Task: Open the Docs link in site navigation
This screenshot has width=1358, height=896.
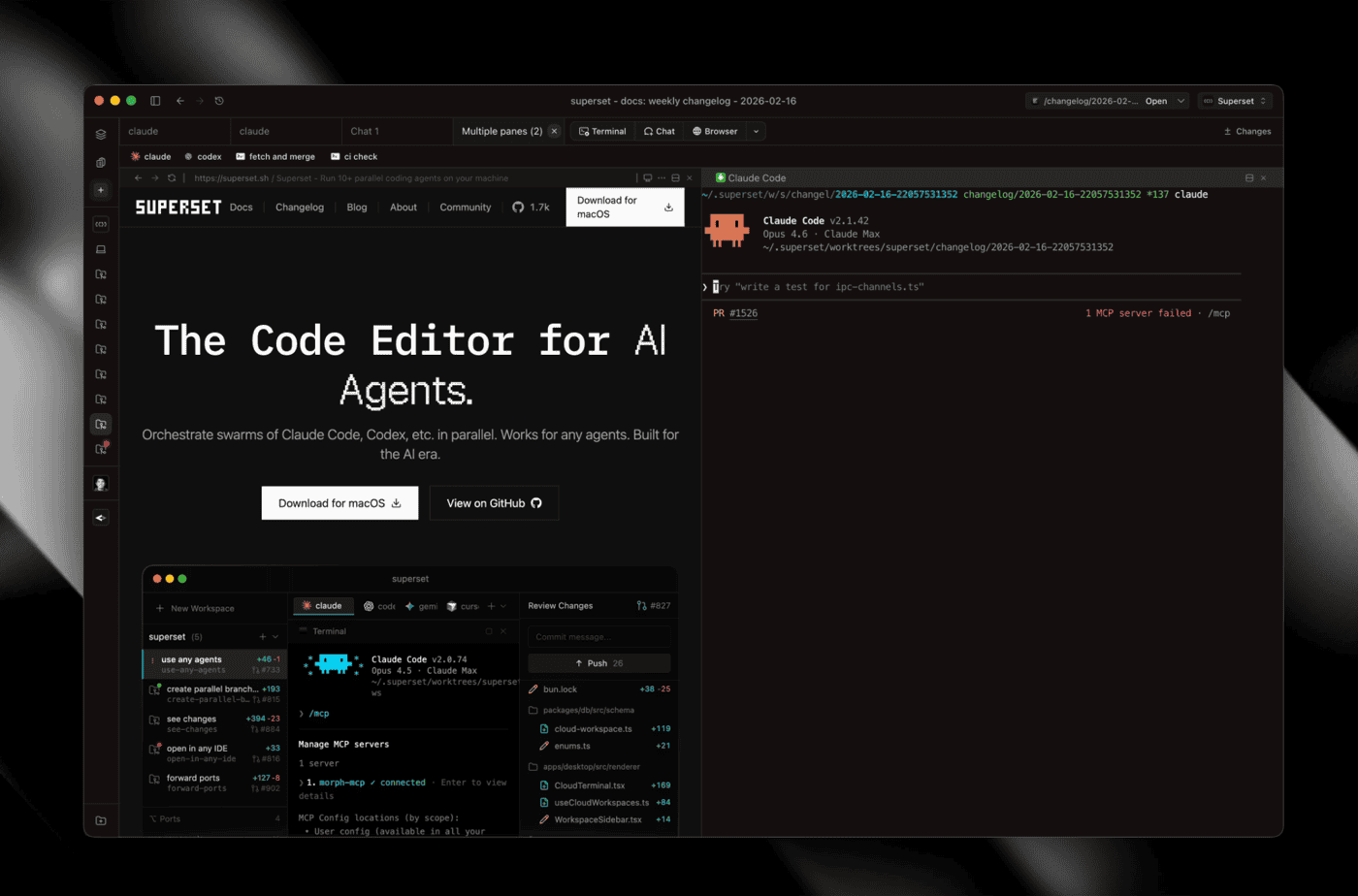Action: click(x=242, y=208)
